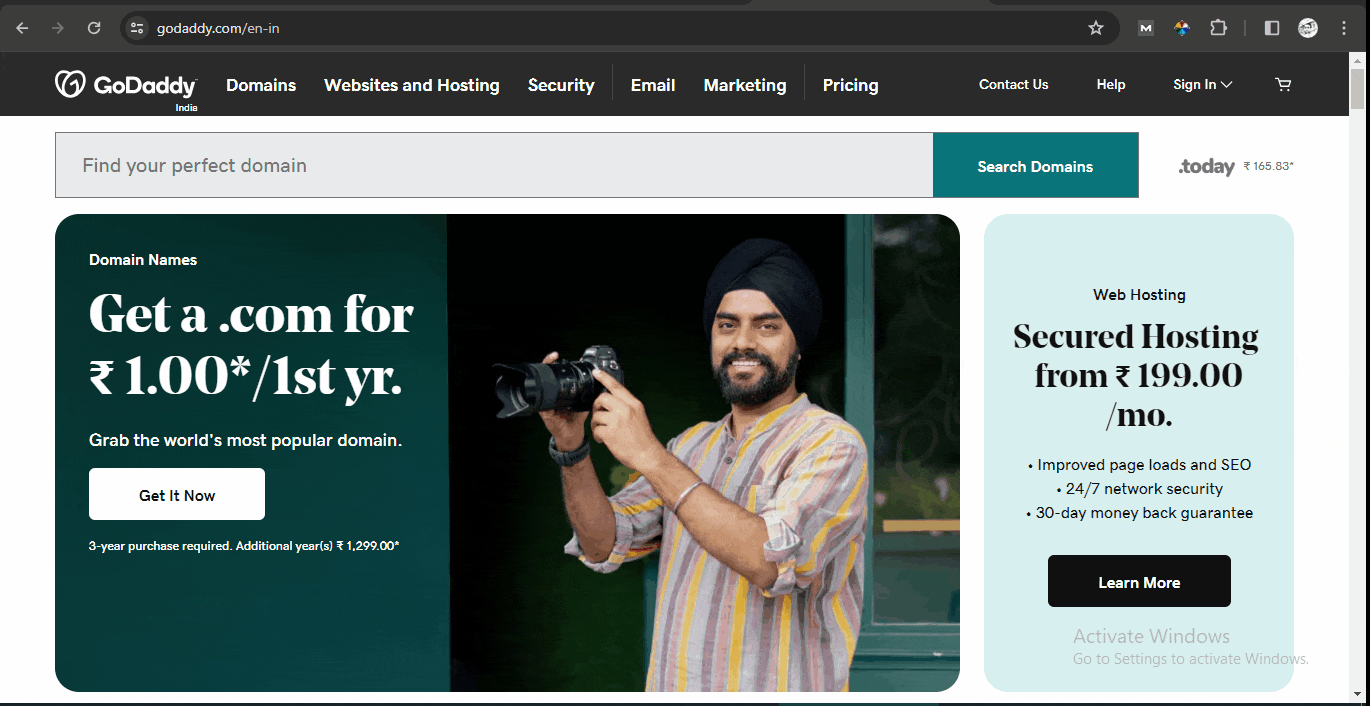Screen dimensions: 1370x706
Task: Reload the page using the refresh icon
Action: click(94, 27)
